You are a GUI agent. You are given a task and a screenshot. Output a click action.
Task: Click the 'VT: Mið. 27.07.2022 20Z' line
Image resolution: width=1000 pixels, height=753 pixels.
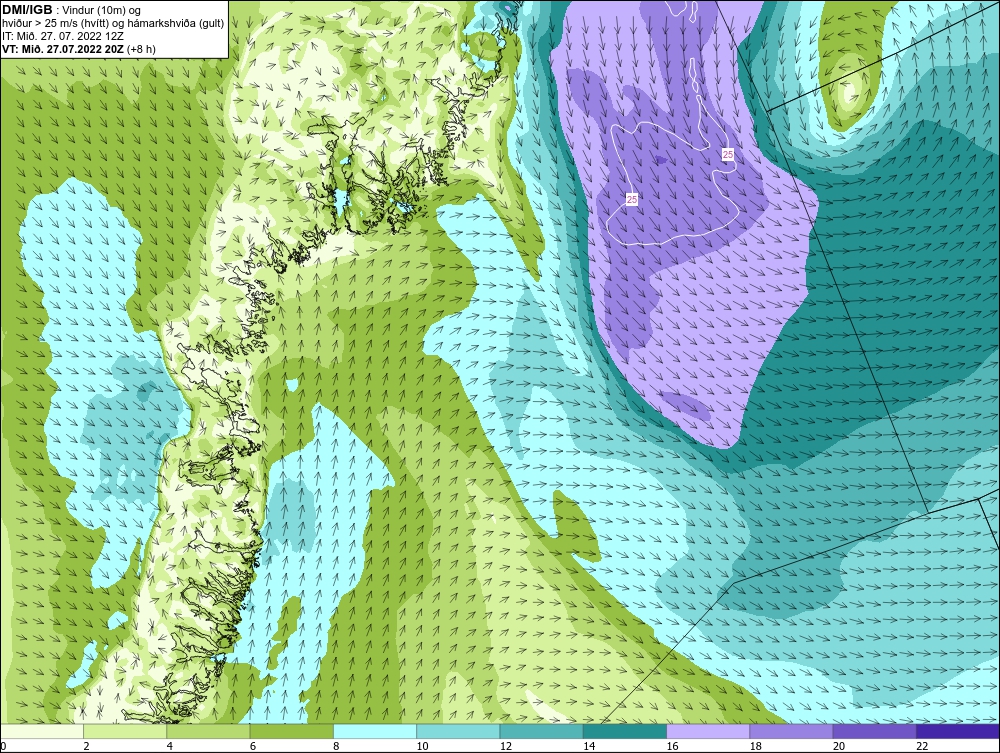point(79,48)
